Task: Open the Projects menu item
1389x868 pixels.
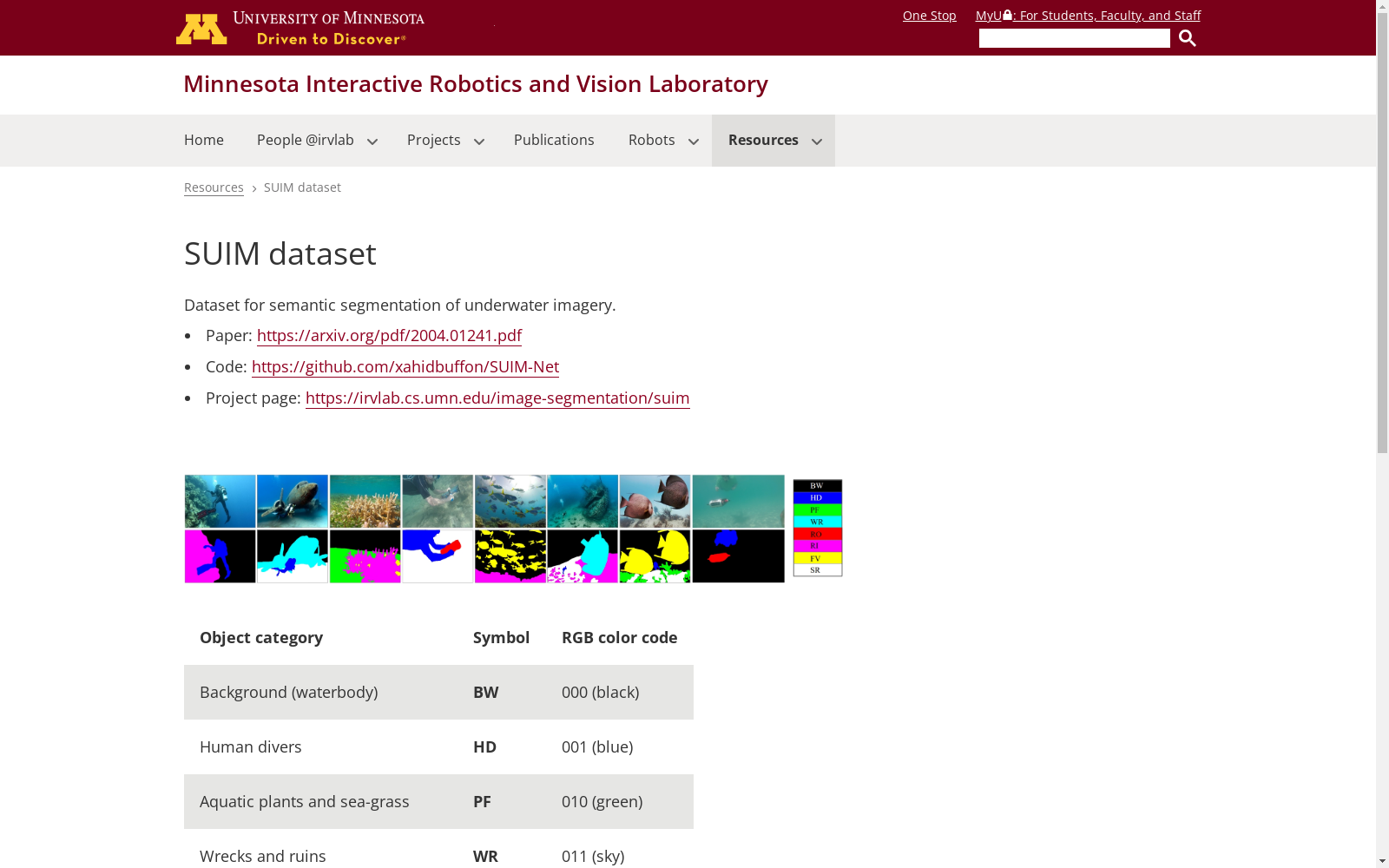Action: pyautogui.click(x=434, y=140)
